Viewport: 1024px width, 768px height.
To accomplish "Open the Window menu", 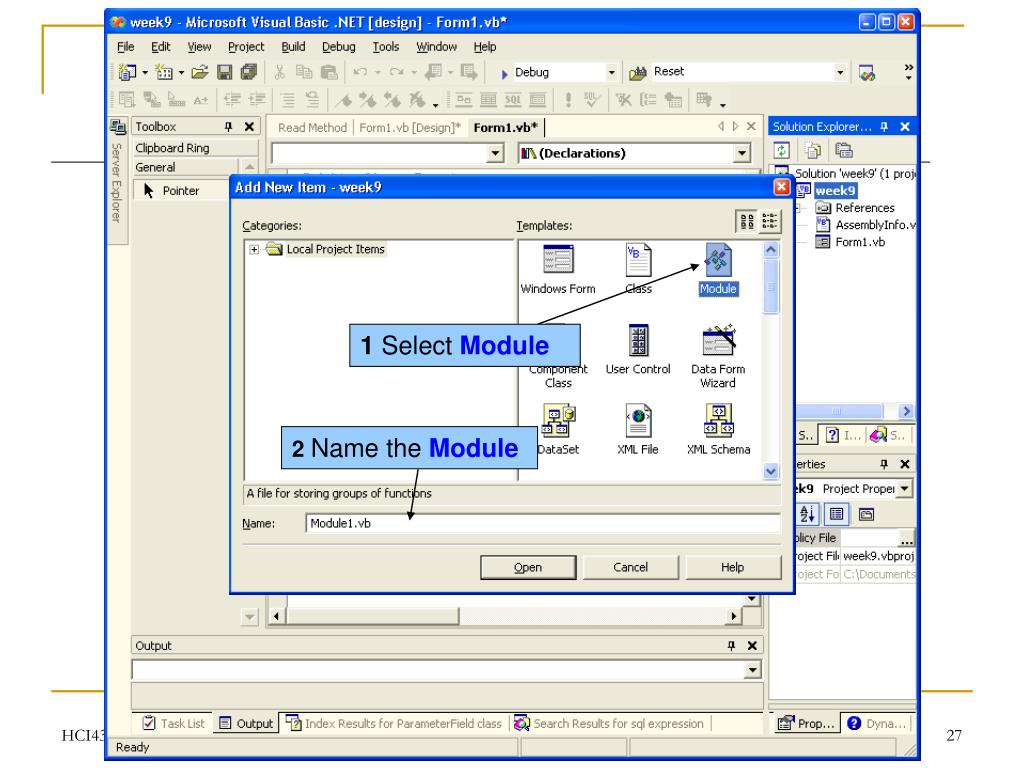I will coord(436,47).
